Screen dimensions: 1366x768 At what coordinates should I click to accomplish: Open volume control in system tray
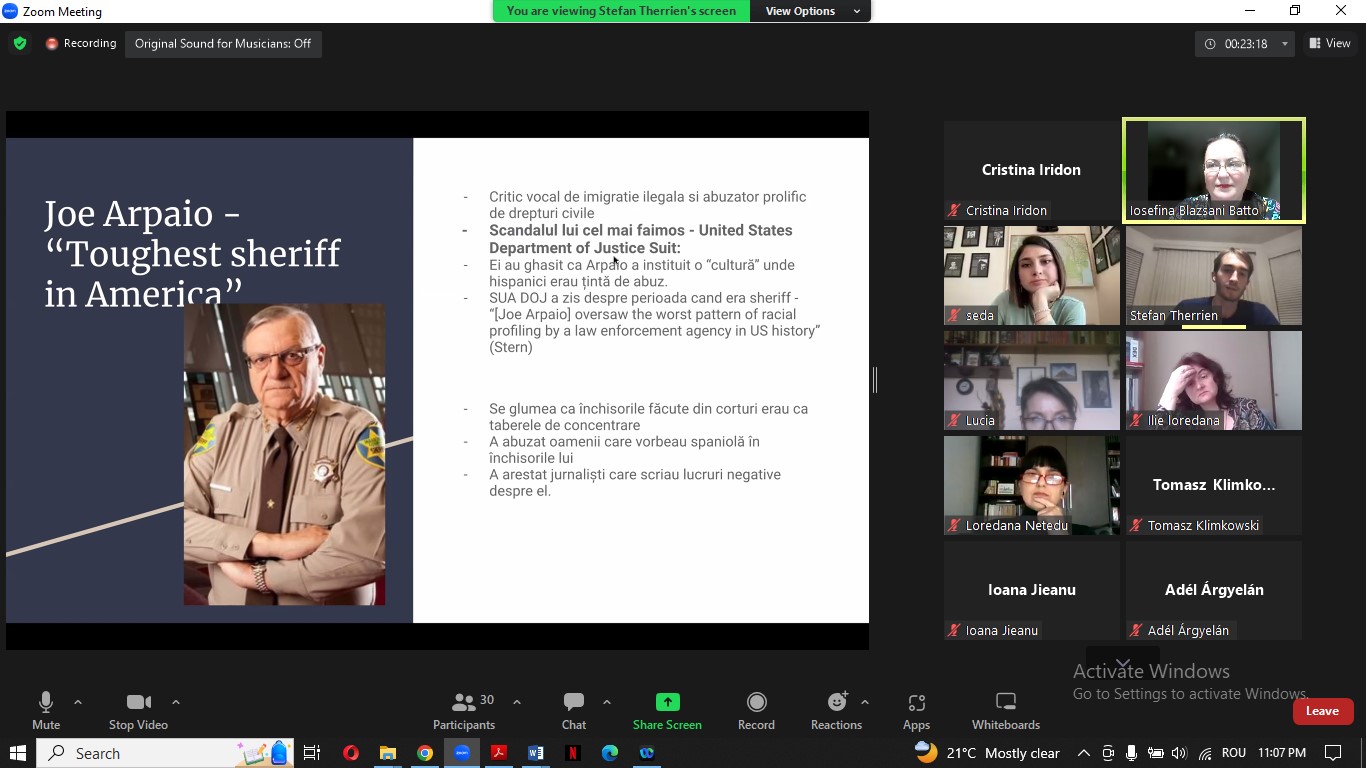[1179, 753]
